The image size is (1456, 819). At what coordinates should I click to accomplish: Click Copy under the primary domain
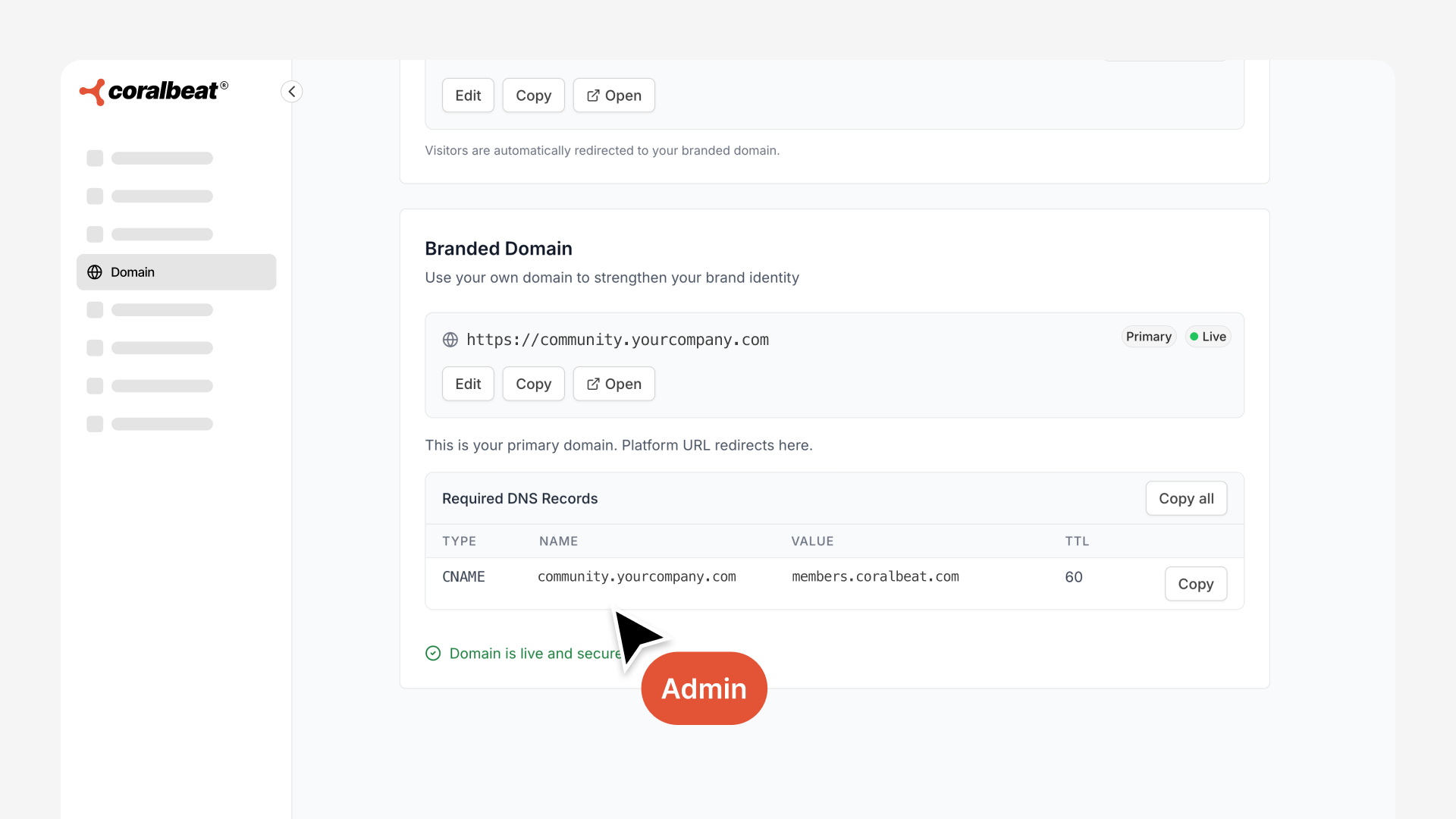point(533,384)
